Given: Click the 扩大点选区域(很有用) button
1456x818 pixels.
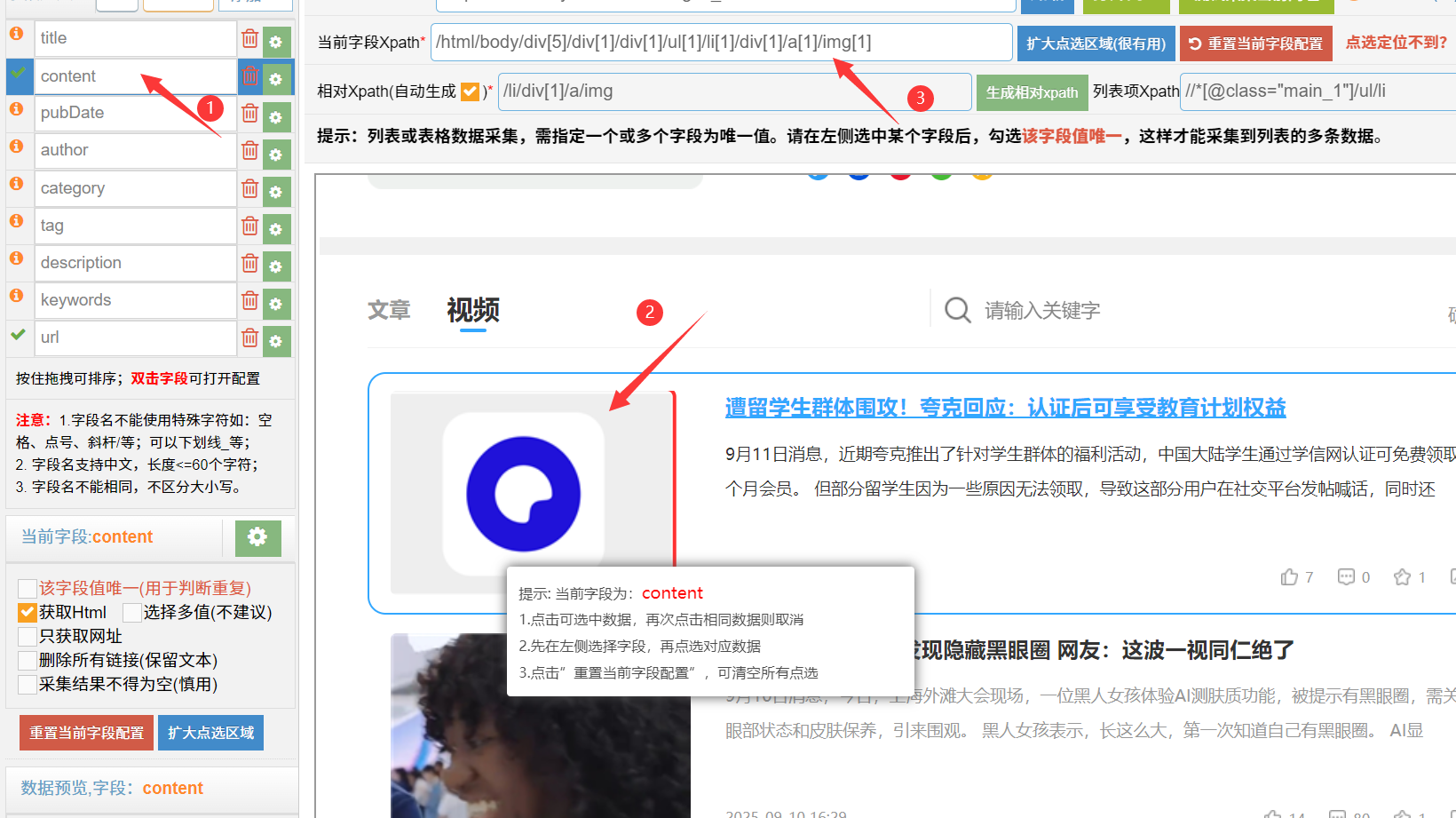Looking at the screenshot, I should 1096,44.
